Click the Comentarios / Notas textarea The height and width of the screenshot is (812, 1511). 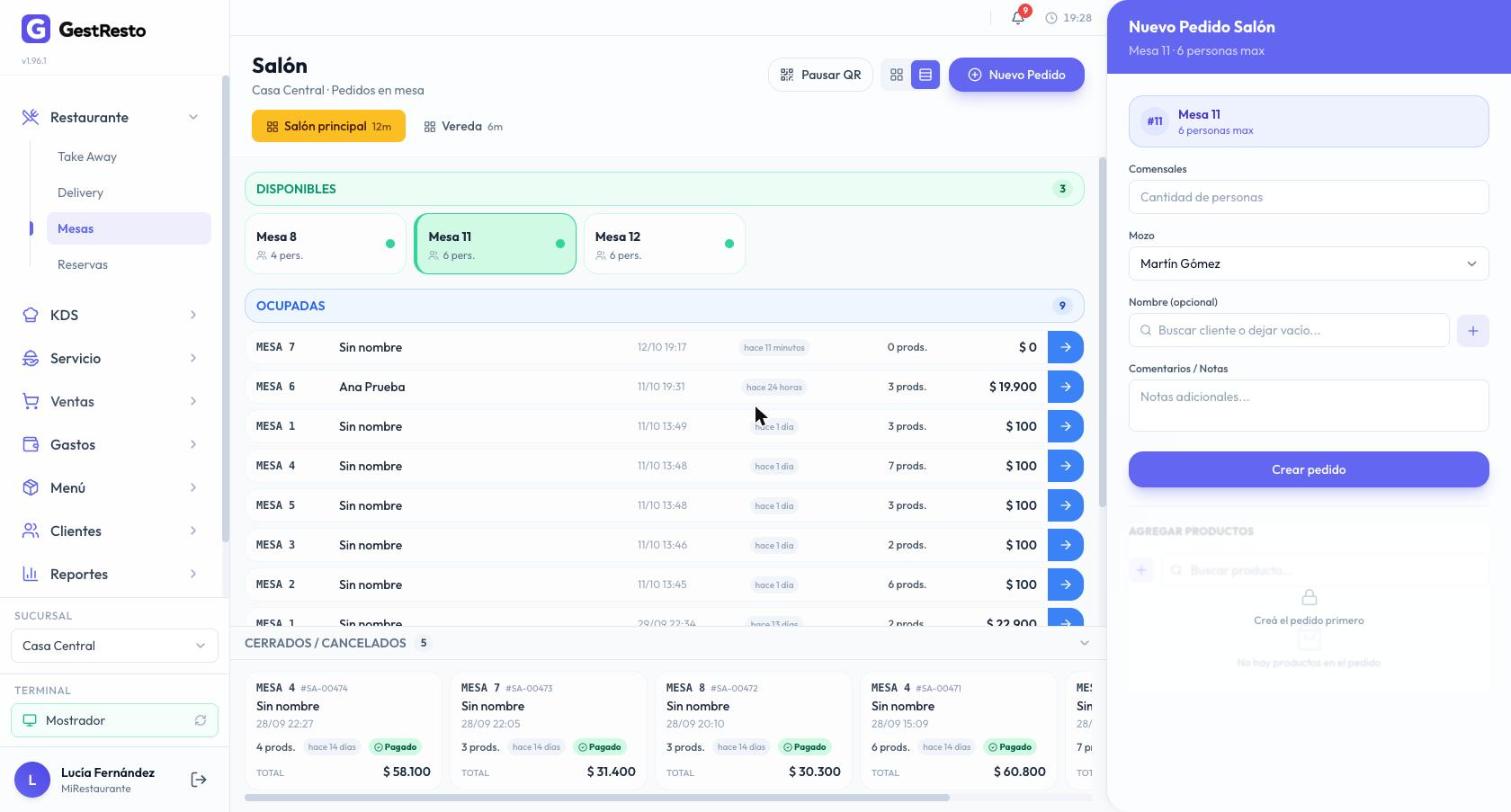click(1308, 406)
